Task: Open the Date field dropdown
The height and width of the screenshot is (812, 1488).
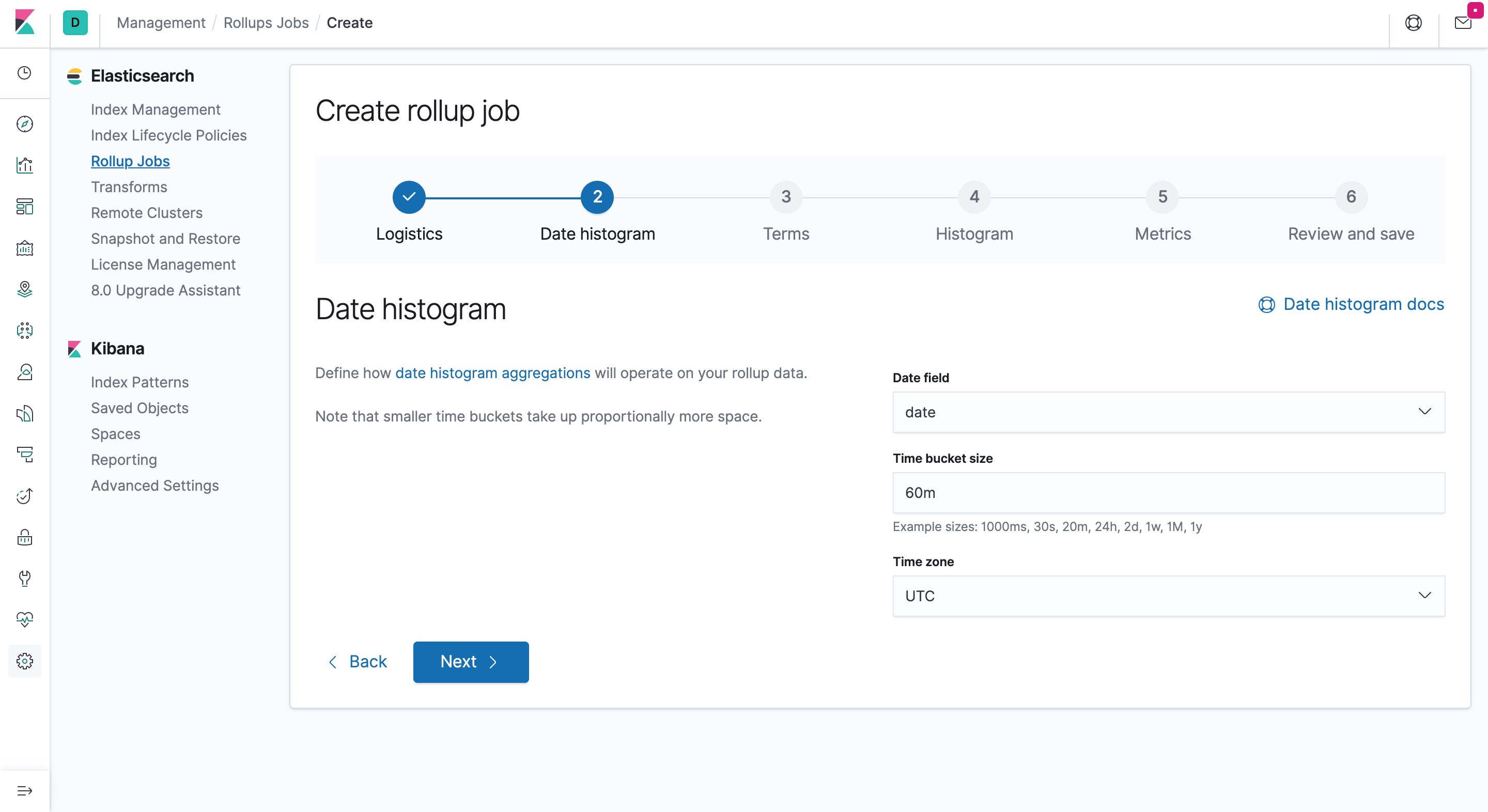Action: (x=1168, y=412)
